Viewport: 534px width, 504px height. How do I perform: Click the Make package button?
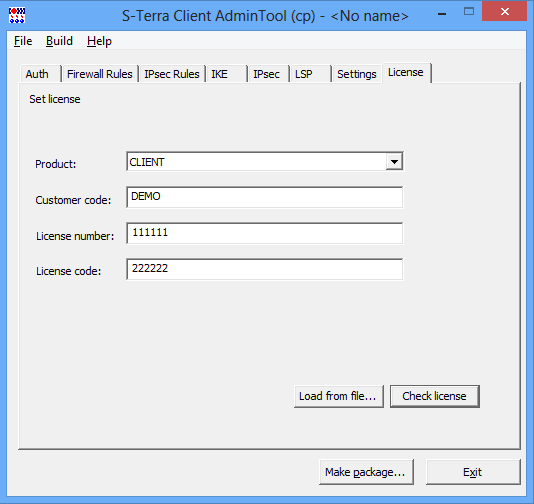pos(366,472)
